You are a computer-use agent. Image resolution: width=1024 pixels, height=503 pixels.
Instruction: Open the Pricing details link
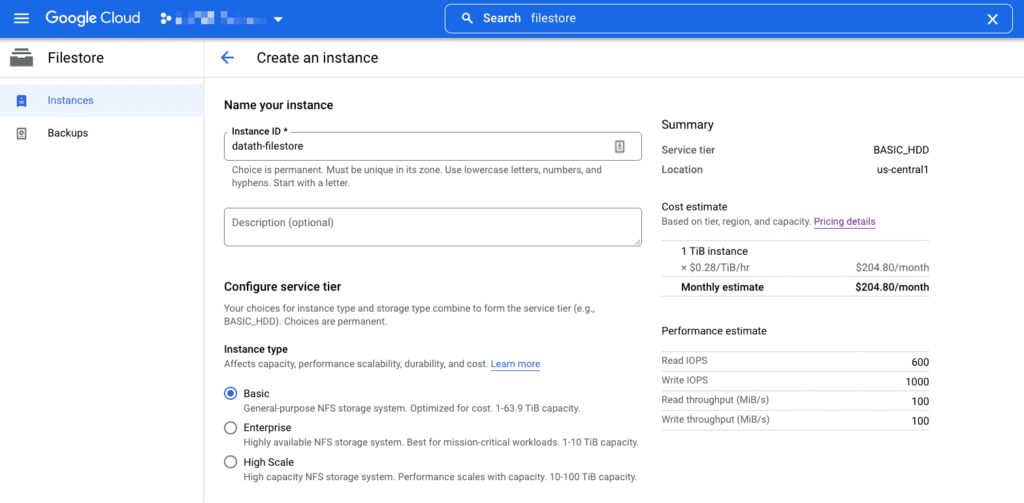844,221
